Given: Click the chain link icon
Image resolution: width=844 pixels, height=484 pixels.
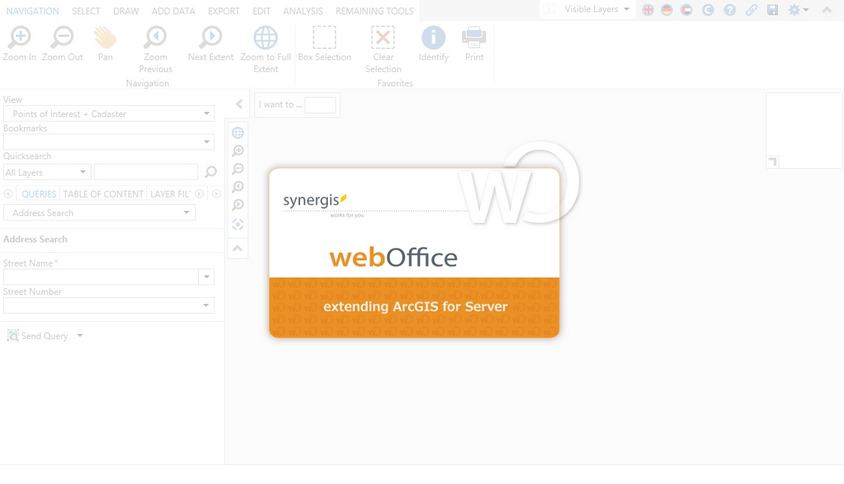Looking at the screenshot, I should click(x=751, y=10).
